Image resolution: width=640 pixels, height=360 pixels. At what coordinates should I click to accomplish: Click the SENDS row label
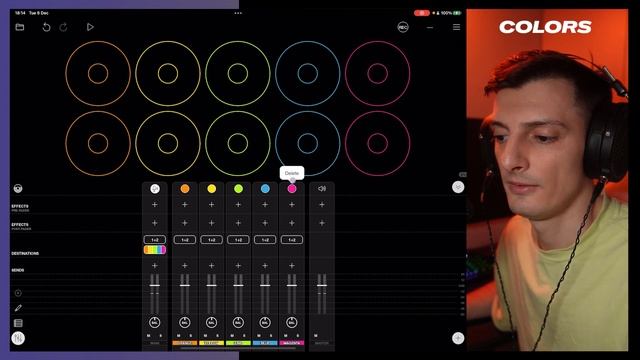coord(18,270)
